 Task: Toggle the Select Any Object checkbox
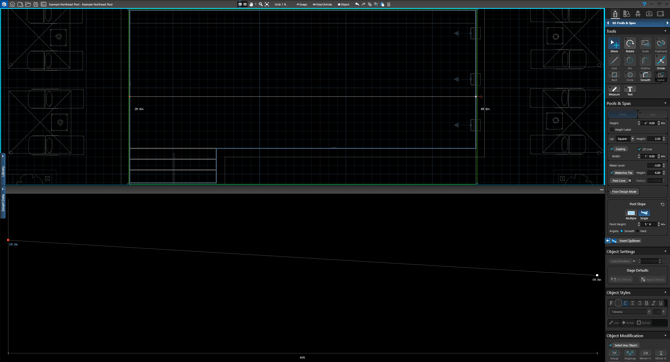point(611,345)
